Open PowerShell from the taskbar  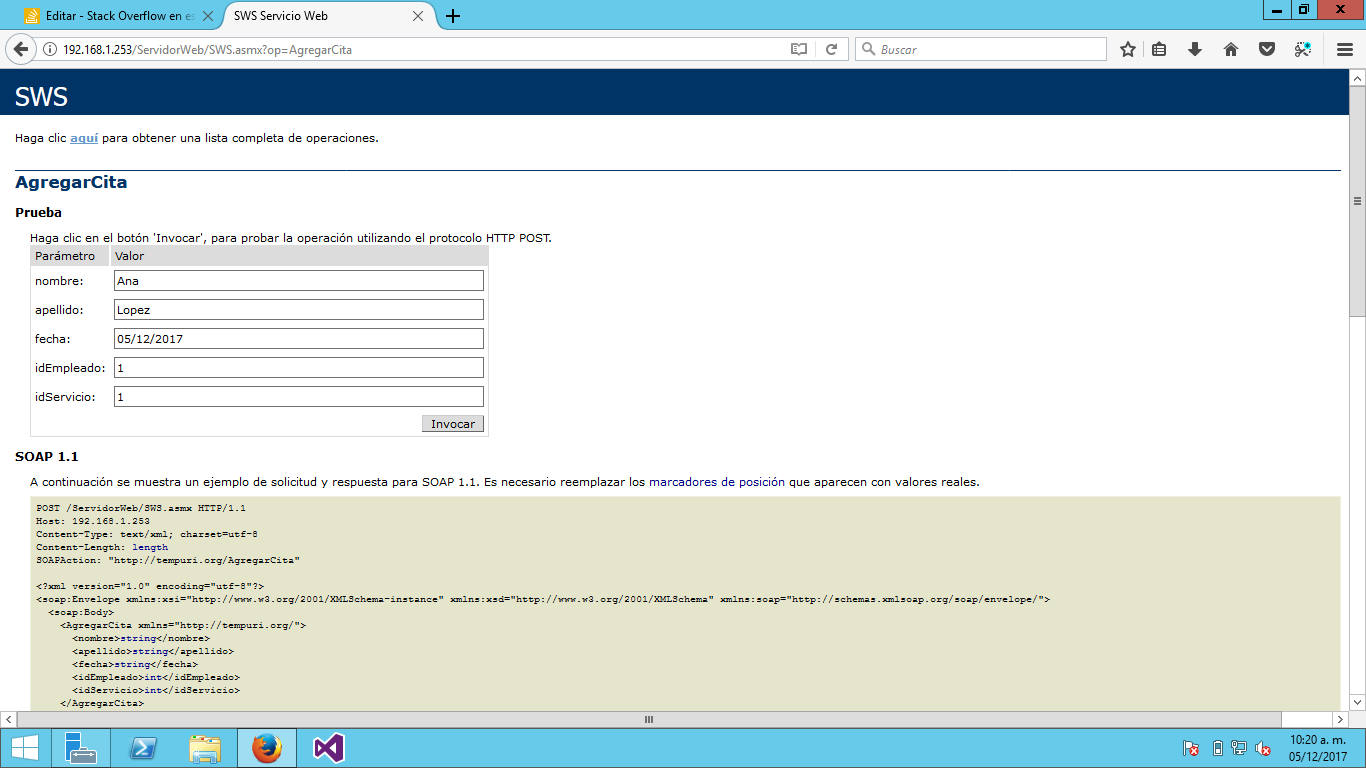[143, 748]
